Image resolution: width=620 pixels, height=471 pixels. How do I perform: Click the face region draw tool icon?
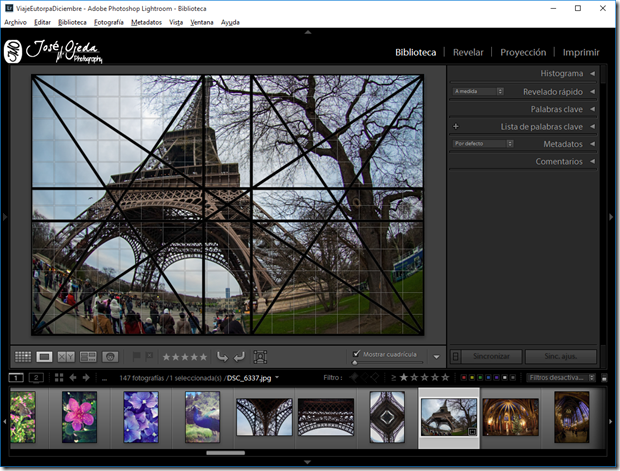click(260, 357)
